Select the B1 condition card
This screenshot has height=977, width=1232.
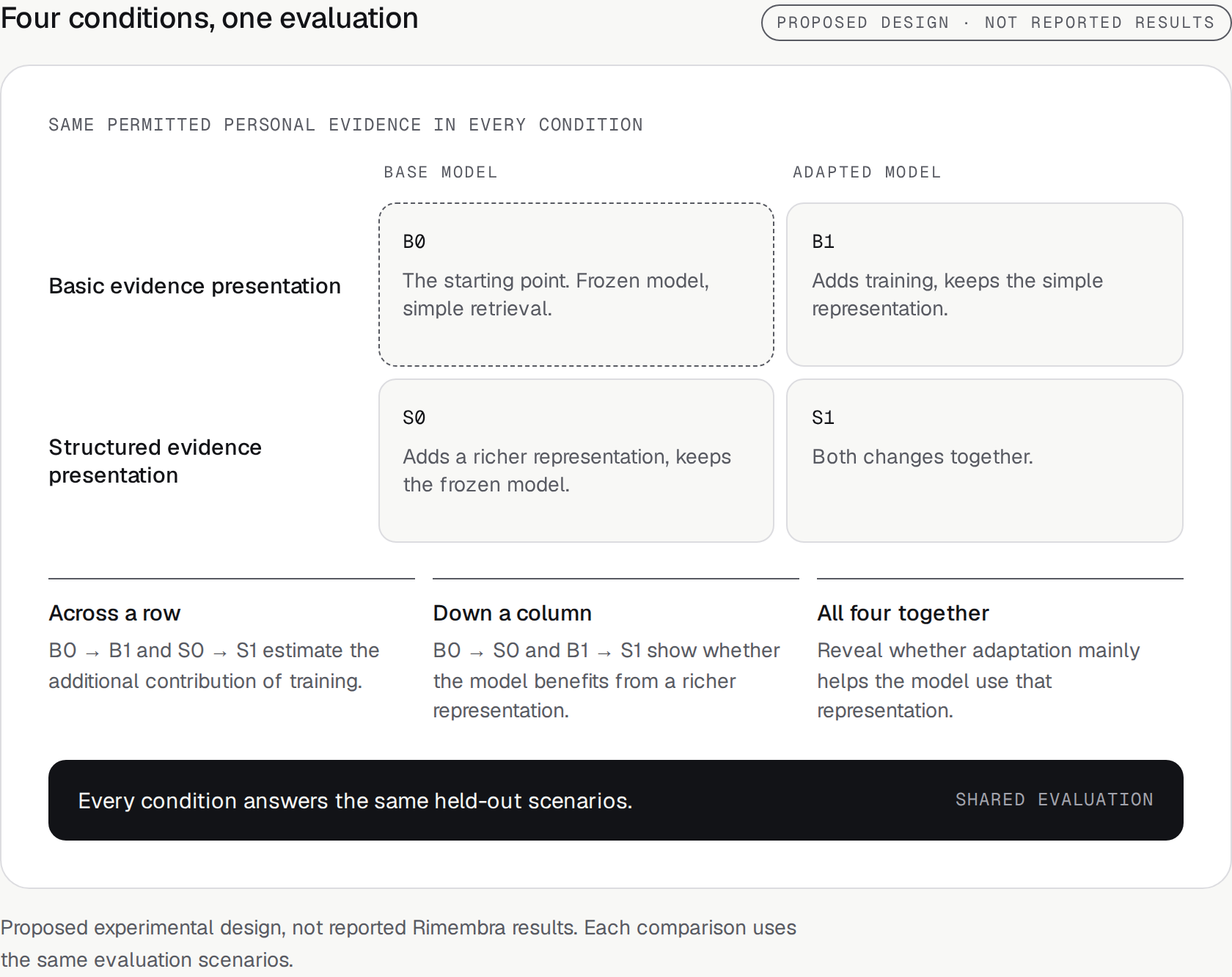985,285
